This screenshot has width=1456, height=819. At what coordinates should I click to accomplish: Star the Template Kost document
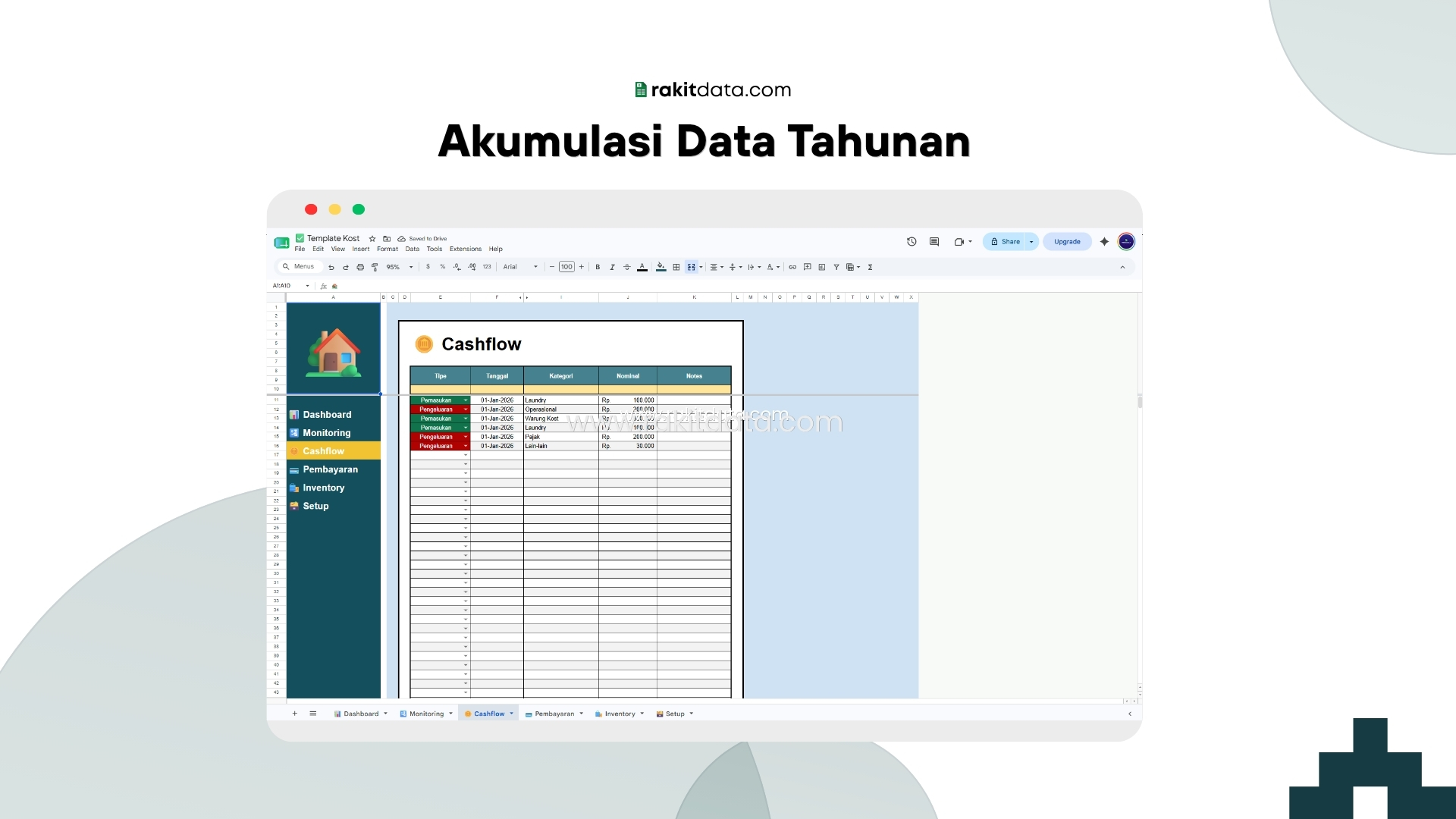(x=372, y=239)
